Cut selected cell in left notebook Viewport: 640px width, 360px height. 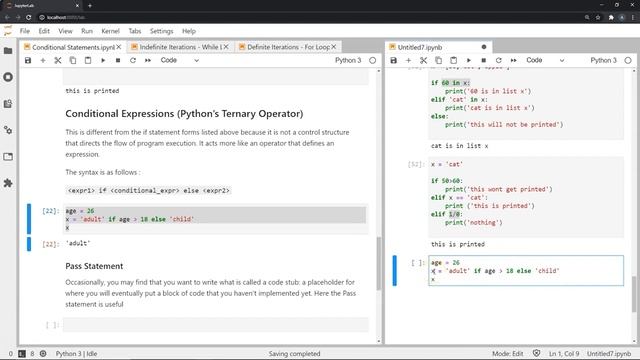point(58,60)
